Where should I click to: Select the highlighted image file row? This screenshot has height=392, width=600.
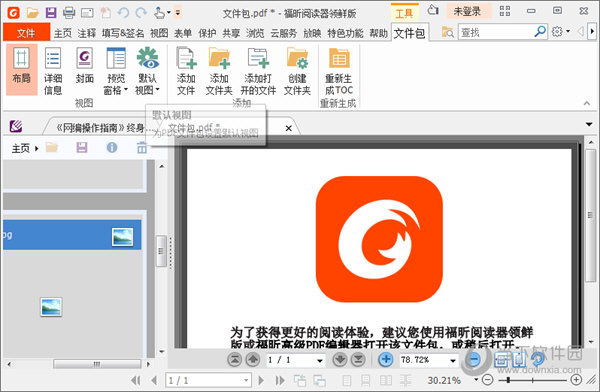(x=72, y=235)
